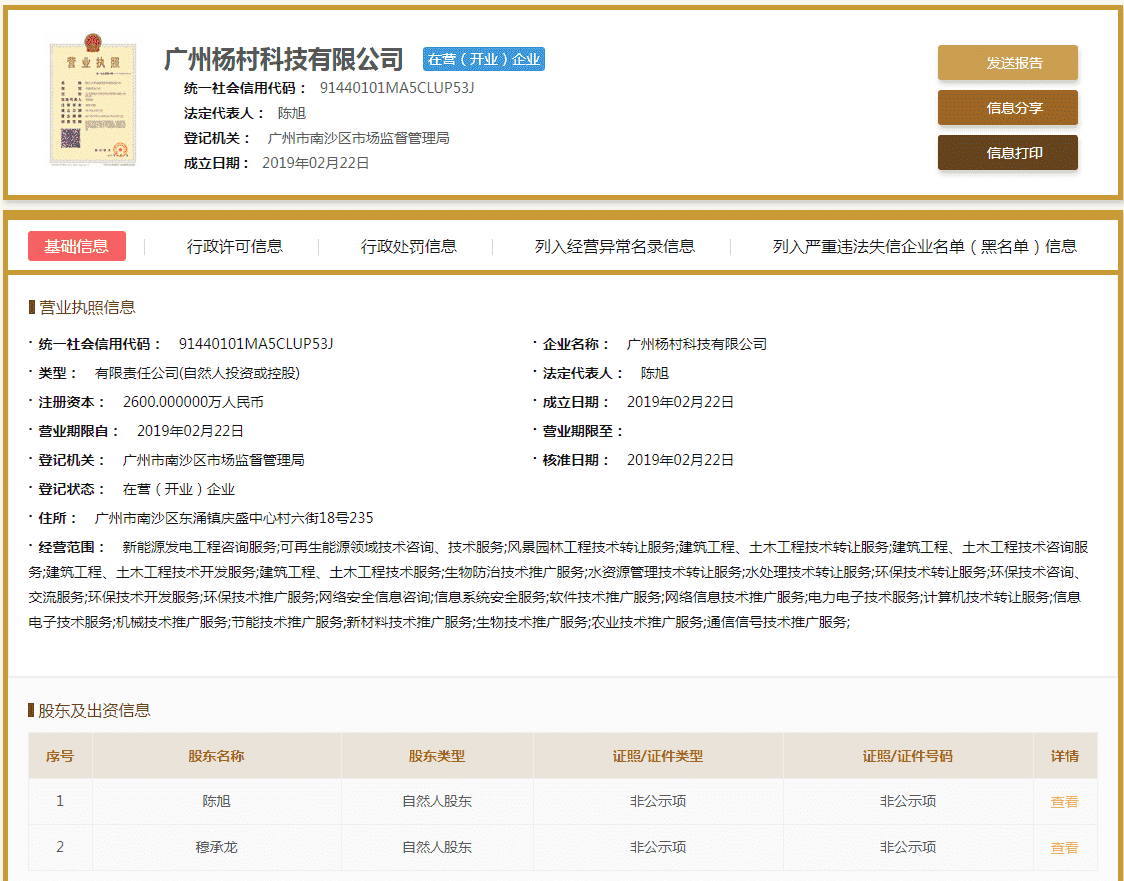Open the 行政处罚信息 tab
Image resolution: width=1124 pixels, height=881 pixels.
coord(409,247)
